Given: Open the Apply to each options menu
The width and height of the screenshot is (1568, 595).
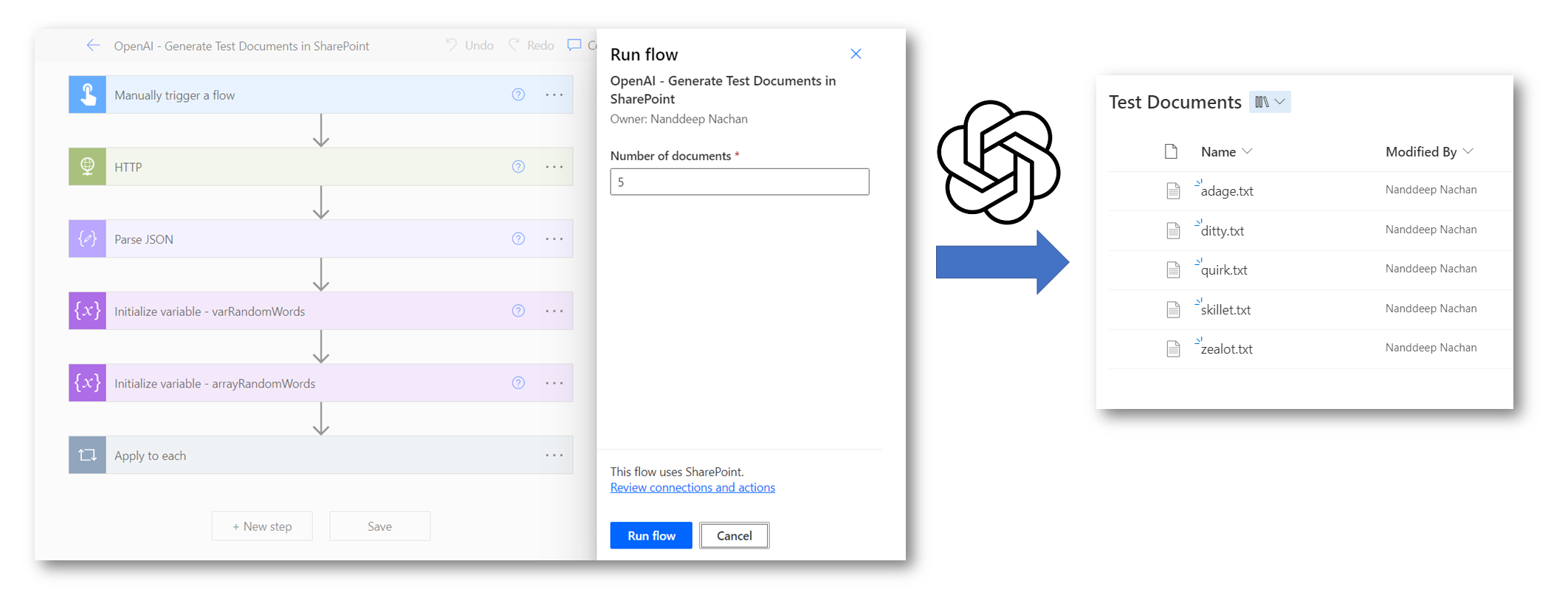Looking at the screenshot, I should coord(554,455).
